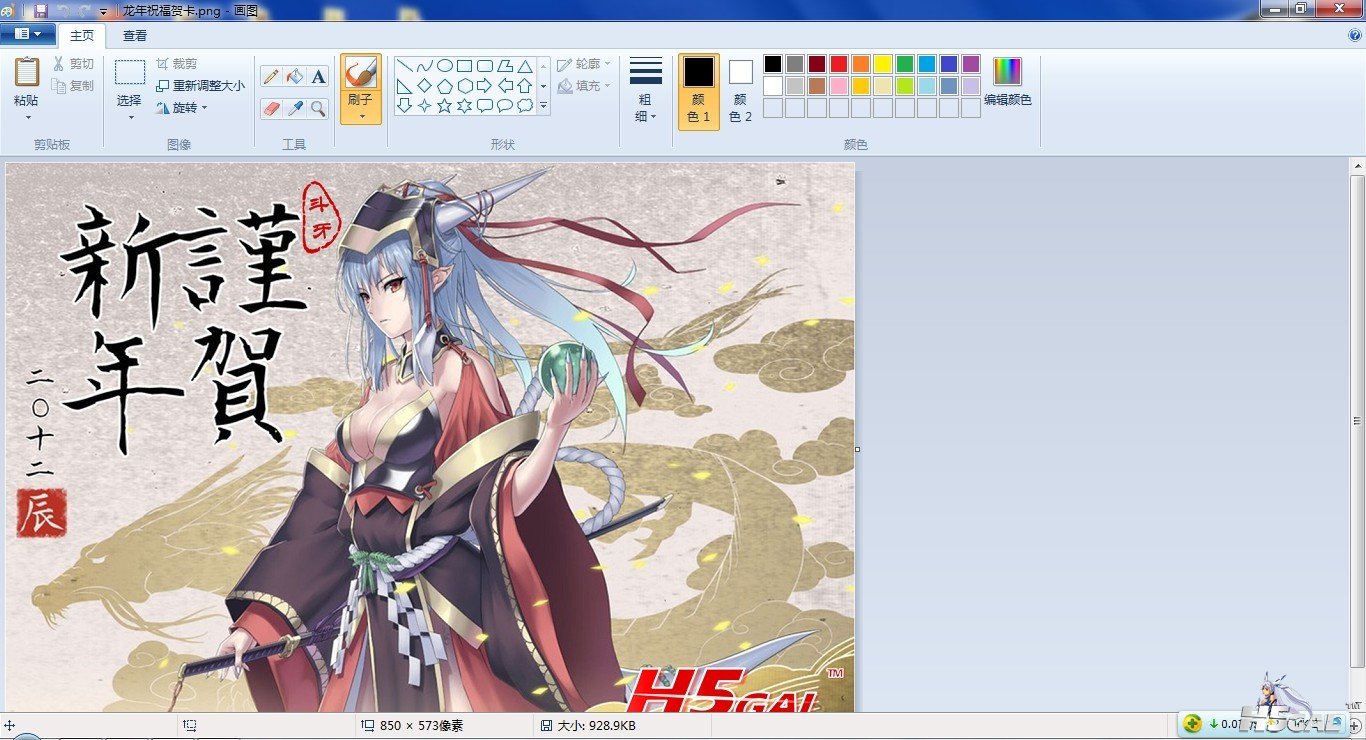
Task: Click 编辑颜色 edit colors button
Action: click(x=1007, y=82)
